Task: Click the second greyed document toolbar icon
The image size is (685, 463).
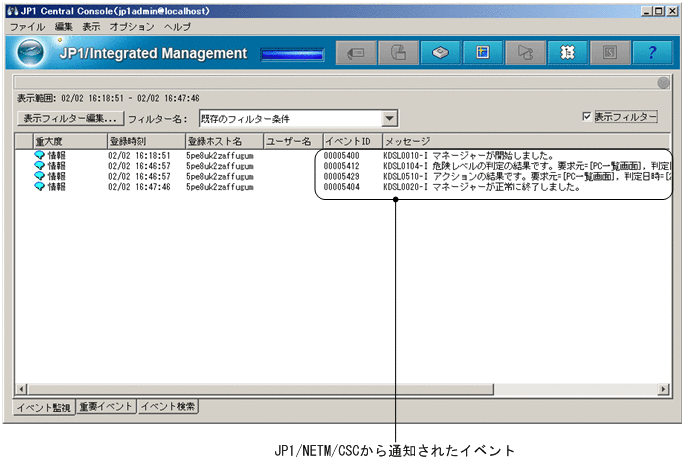Action: pyautogui.click(x=398, y=53)
